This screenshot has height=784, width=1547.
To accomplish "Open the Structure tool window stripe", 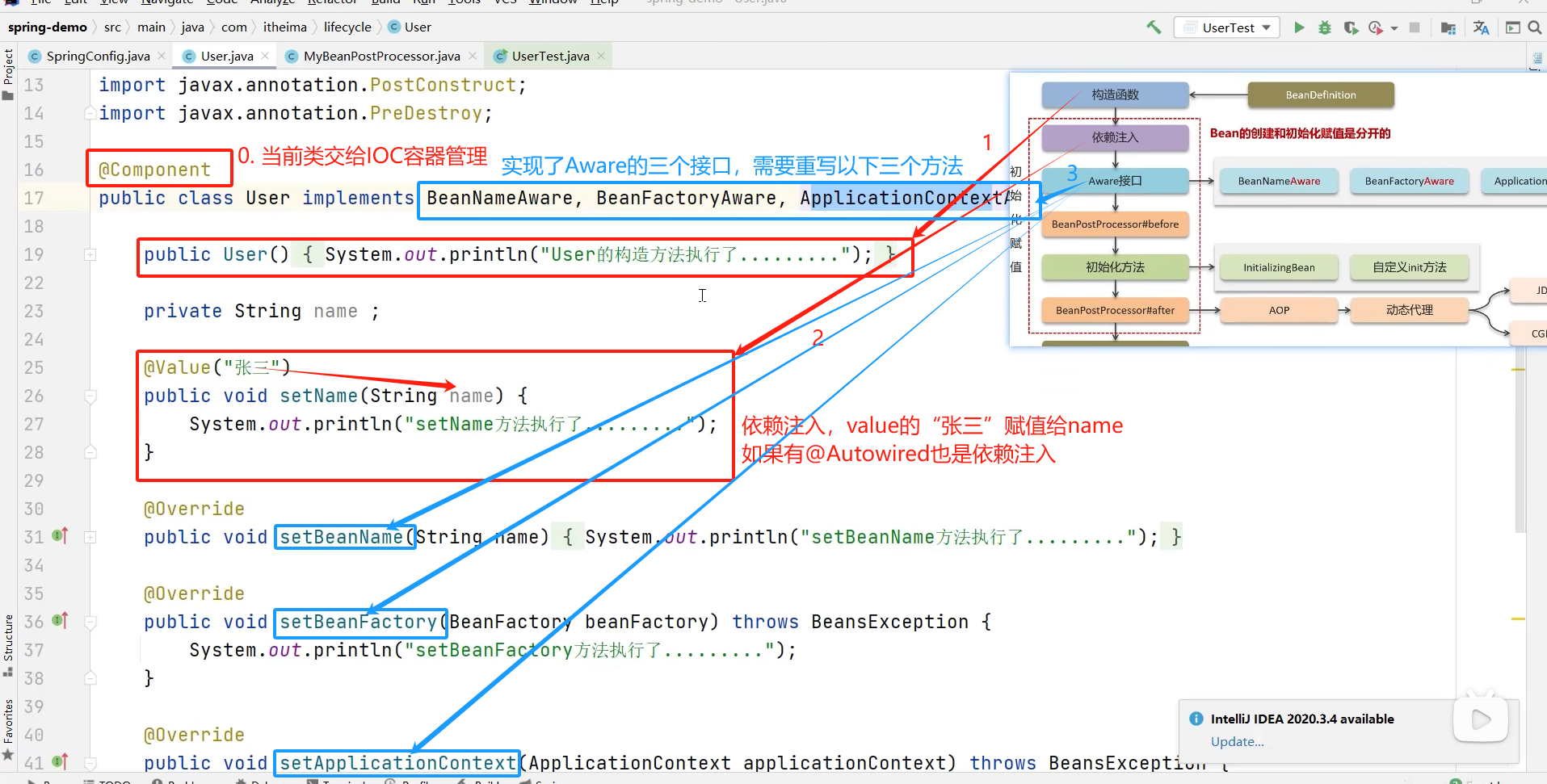I will tap(8, 646).
